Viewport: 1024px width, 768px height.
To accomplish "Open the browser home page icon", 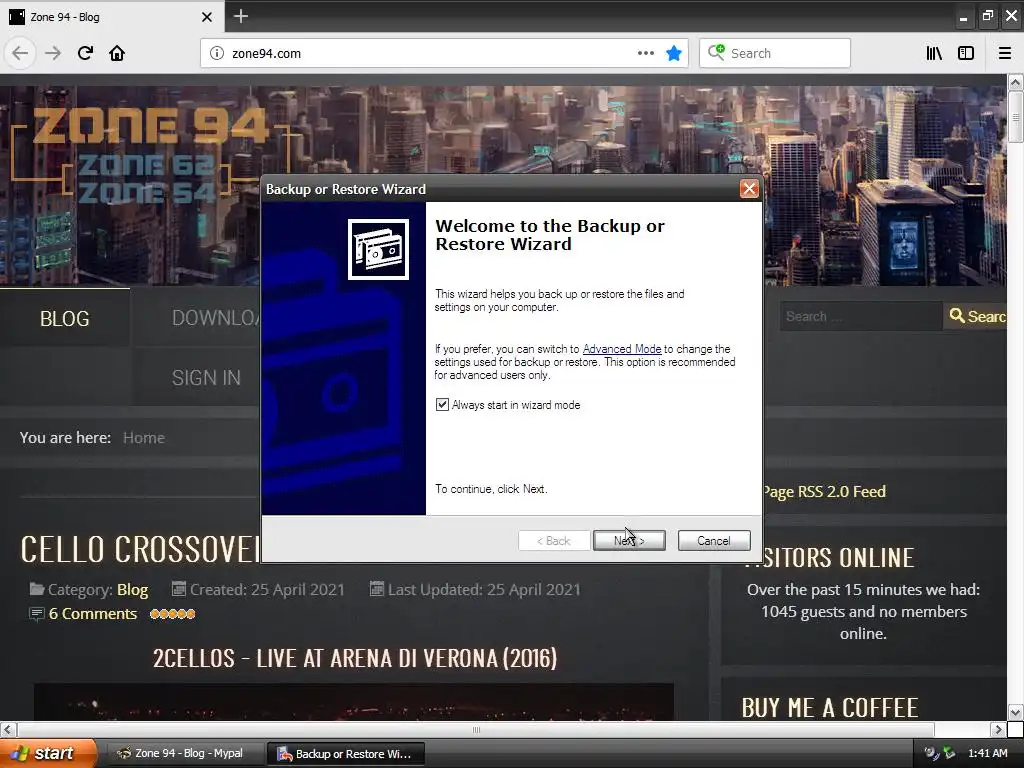I will (117, 53).
